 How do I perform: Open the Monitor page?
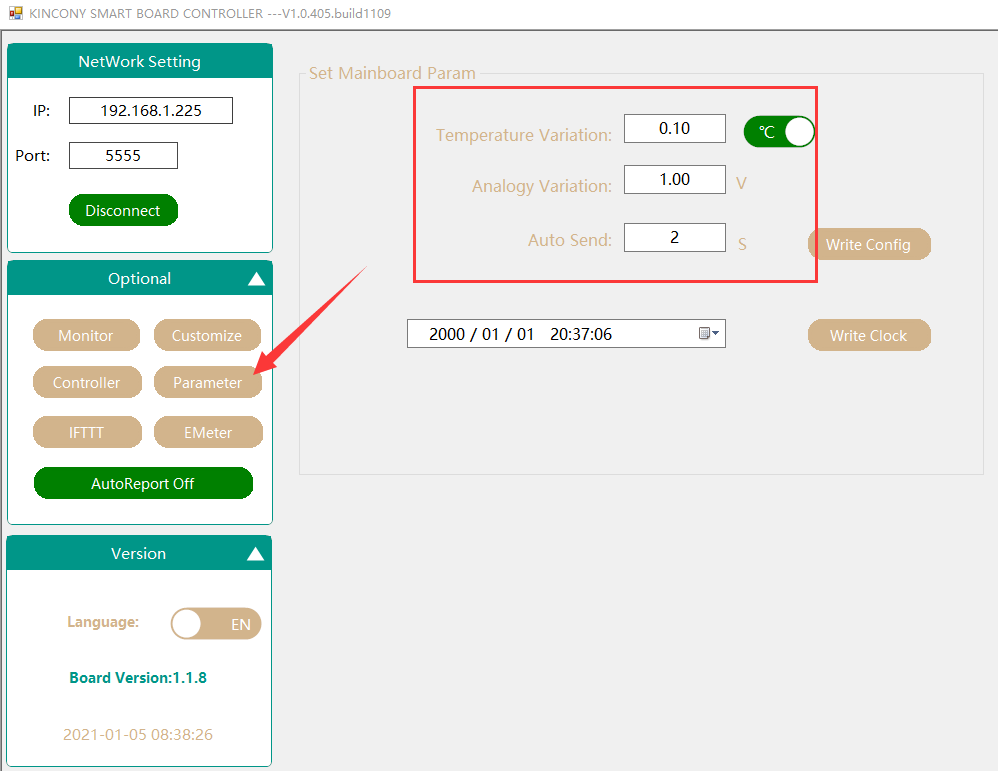pyautogui.click(x=86, y=336)
